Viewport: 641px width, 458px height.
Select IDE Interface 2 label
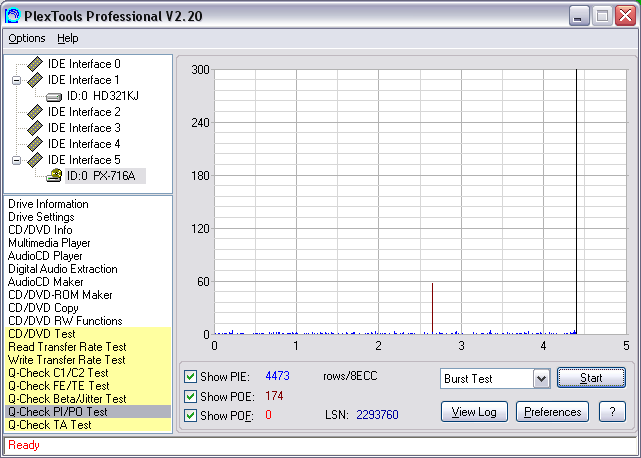tap(84, 112)
